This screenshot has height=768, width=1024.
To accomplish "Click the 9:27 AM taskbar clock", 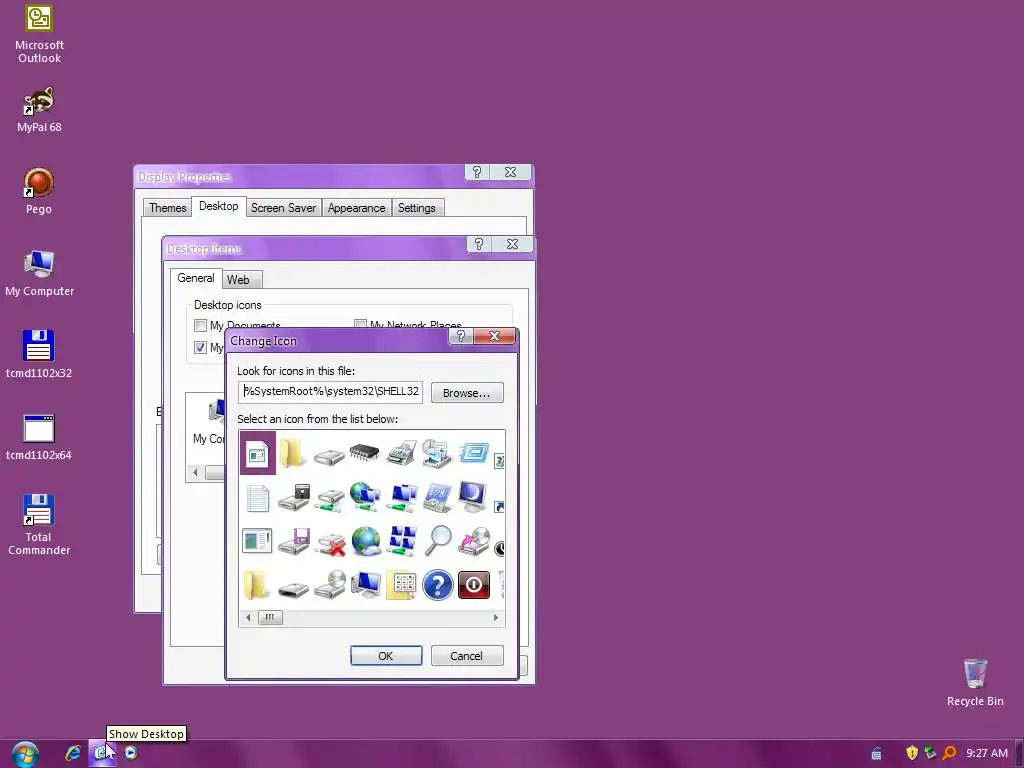I will point(987,753).
